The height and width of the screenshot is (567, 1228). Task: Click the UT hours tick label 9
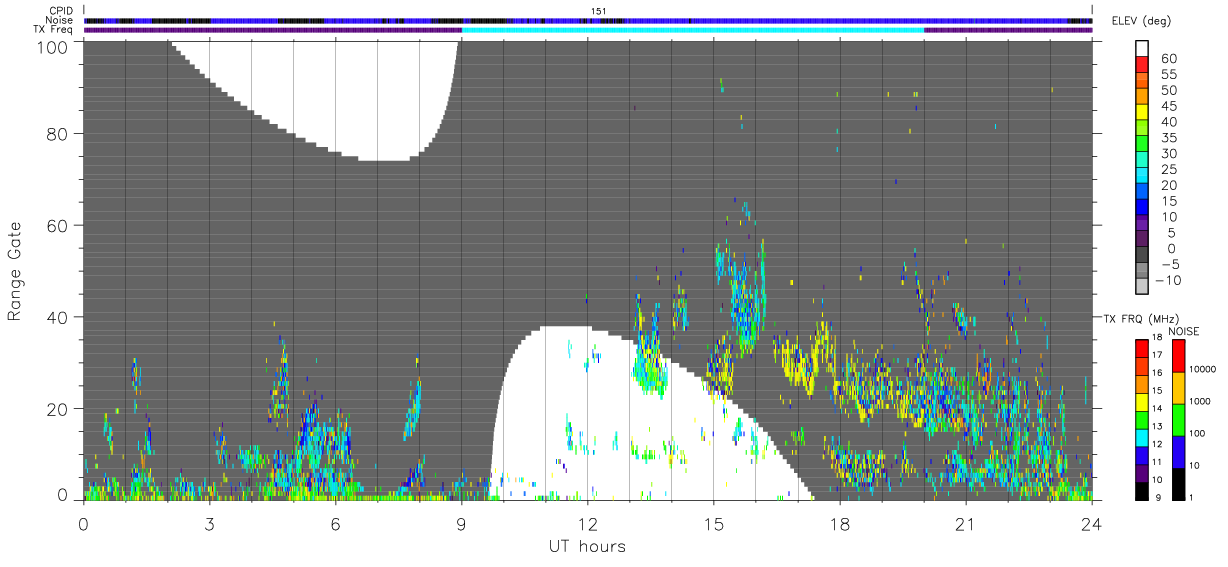pyautogui.click(x=461, y=524)
